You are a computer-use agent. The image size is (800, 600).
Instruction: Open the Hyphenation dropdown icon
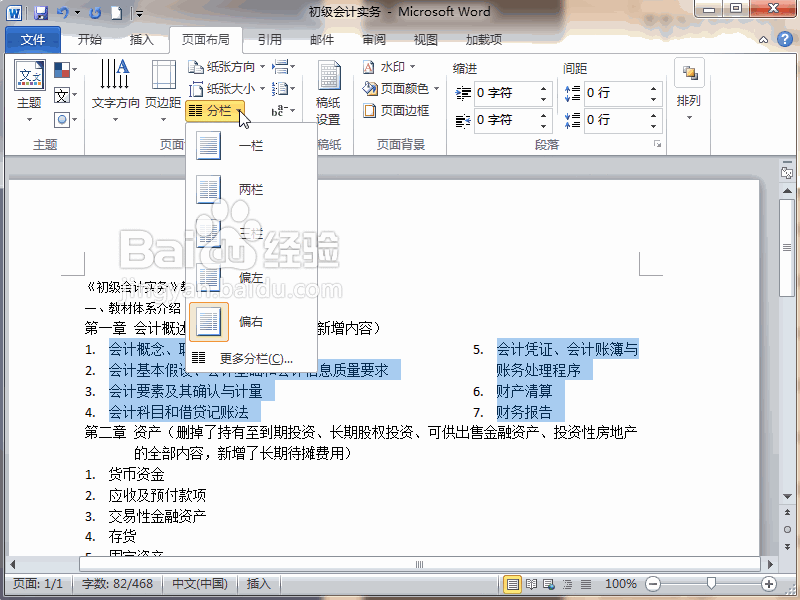click(283, 111)
